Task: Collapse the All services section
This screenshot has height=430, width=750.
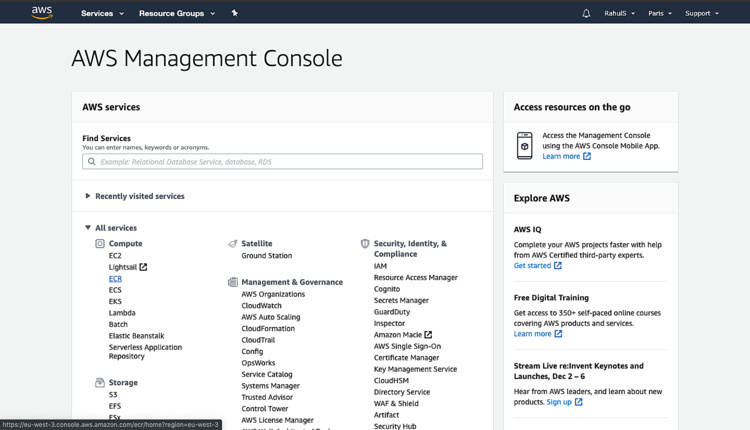Action: (x=111, y=228)
